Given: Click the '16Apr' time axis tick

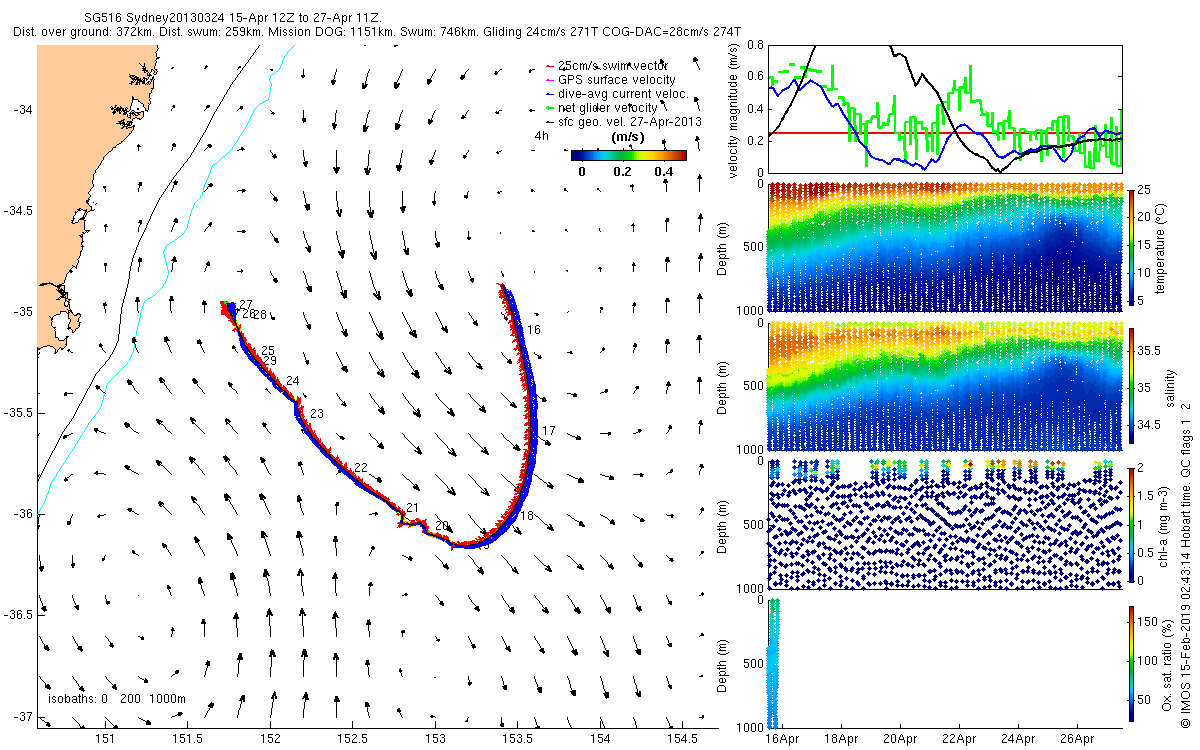Looking at the screenshot, I should pyautogui.click(x=783, y=739).
